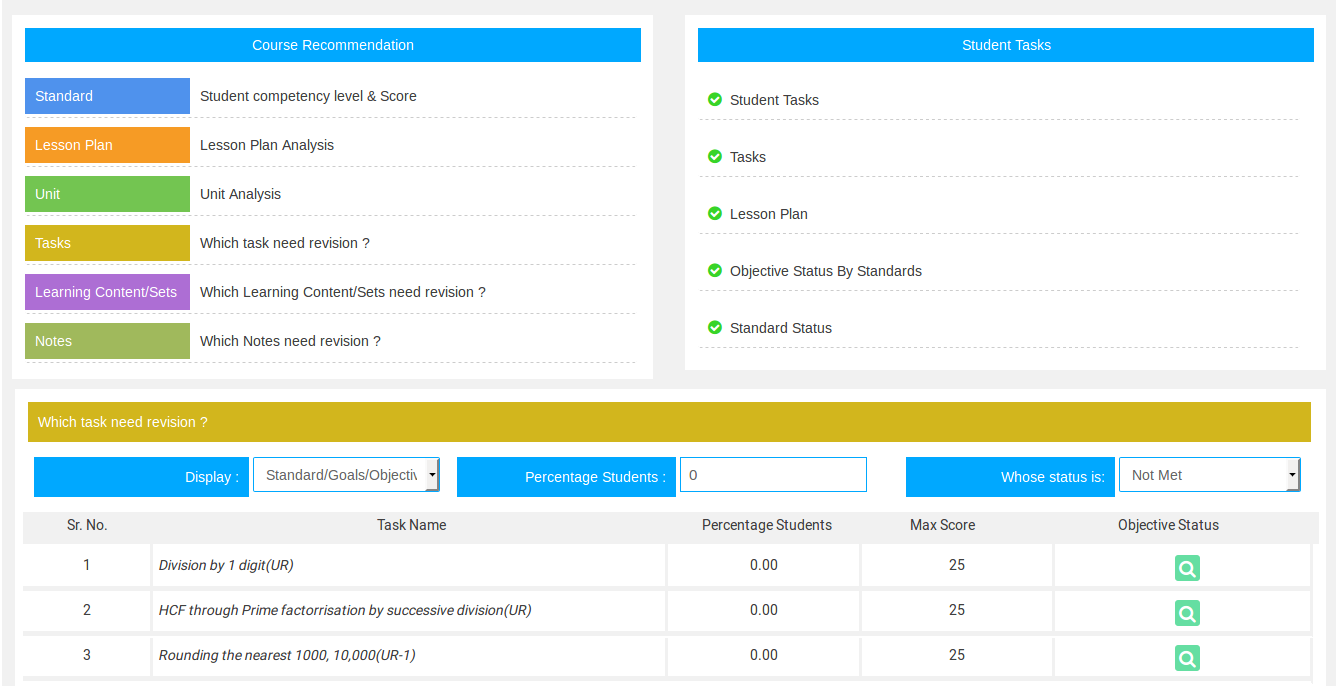Open the Objective Status By Standards link
The height and width of the screenshot is (686, 1339).
click(825, 271)
